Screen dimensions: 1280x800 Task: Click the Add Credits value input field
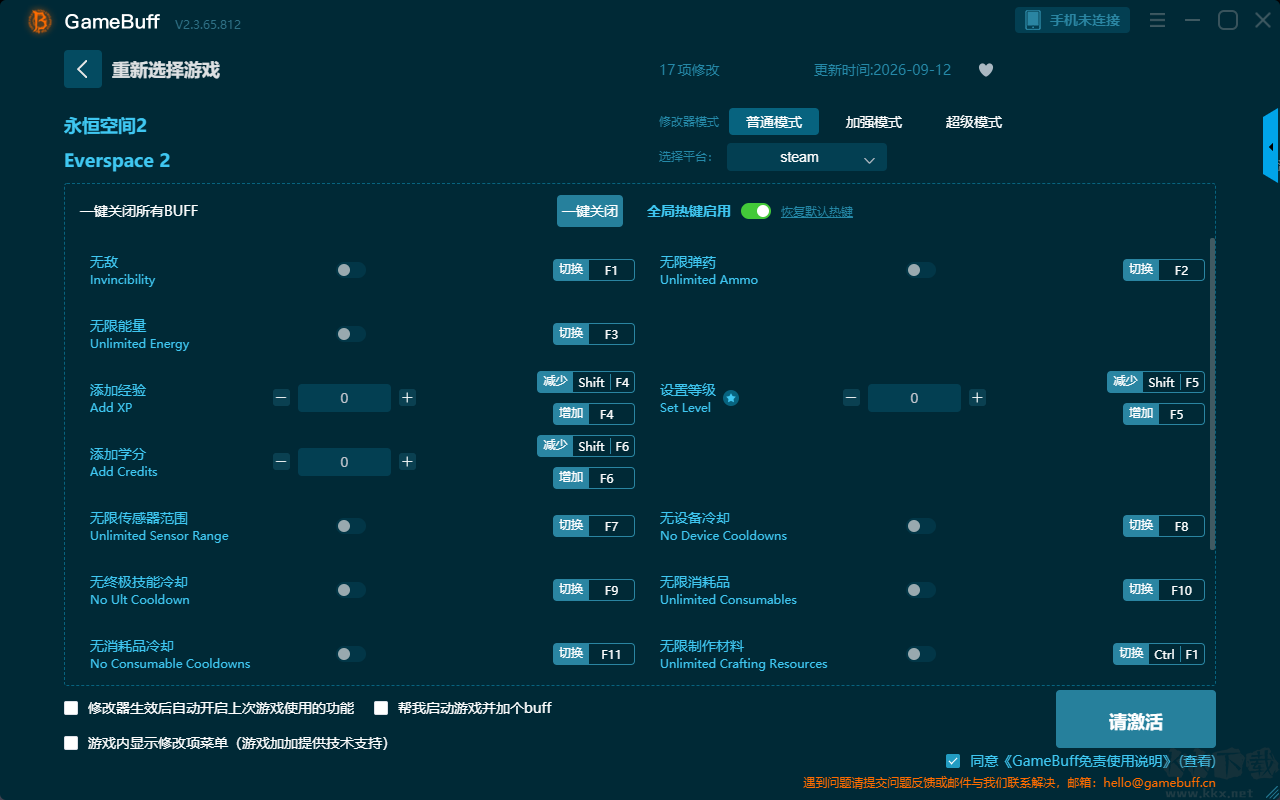(x=344, y=462)
